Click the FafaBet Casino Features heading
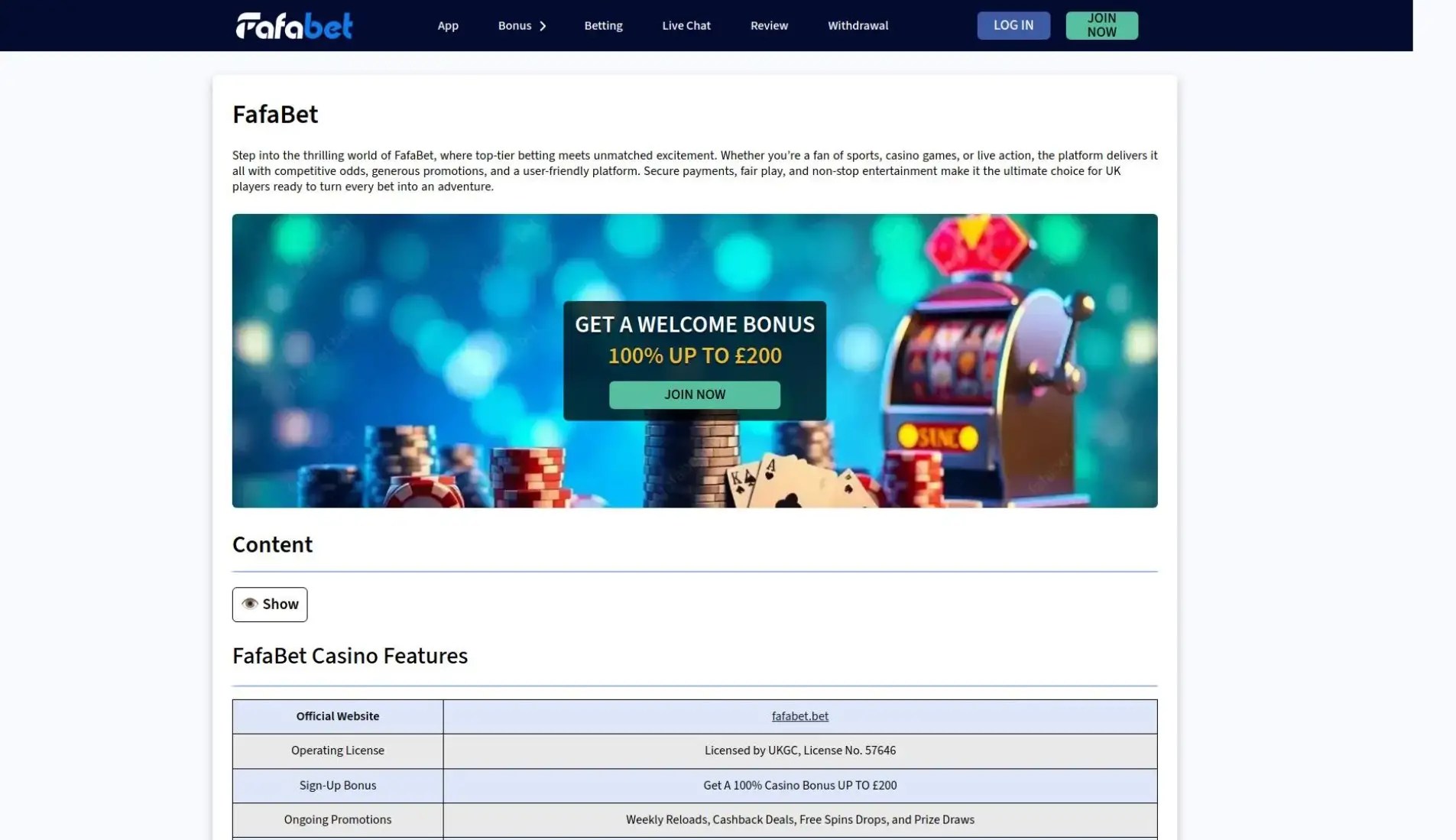Screen dimensions: 1456x840 (350, 656)
